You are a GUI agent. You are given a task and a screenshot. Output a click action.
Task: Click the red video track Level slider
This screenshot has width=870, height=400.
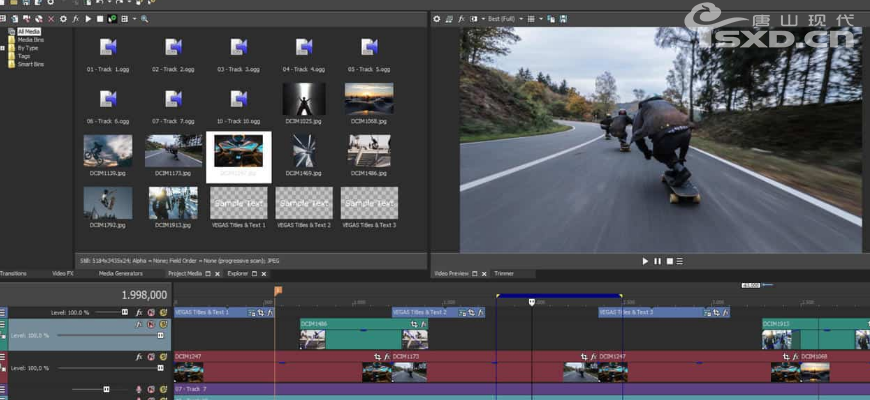point(110,368)
